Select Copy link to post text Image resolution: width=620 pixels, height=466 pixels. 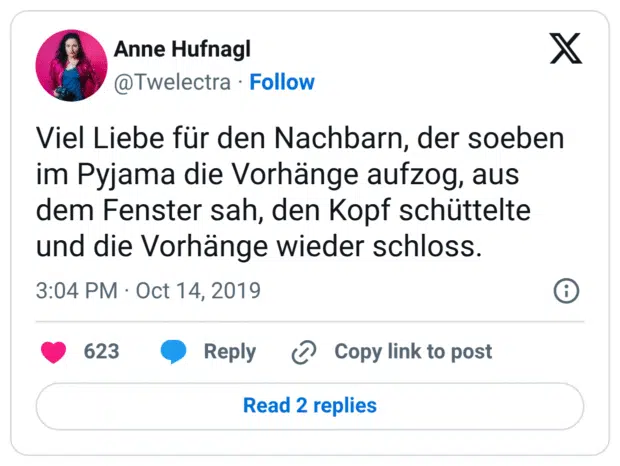pos(413,351)
